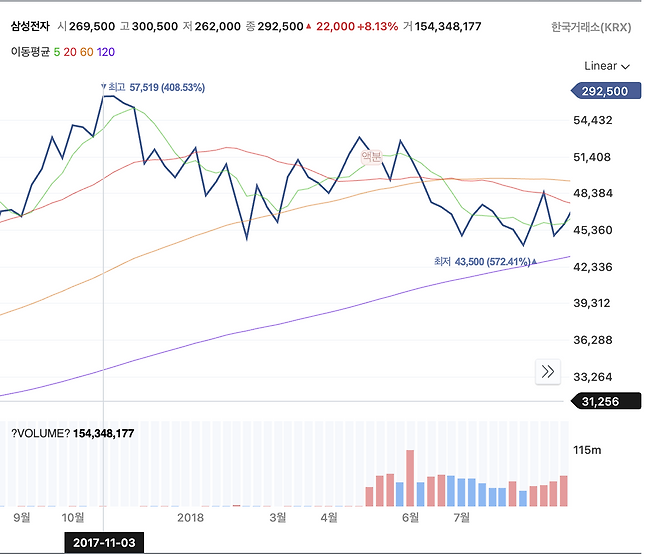This screenshot has height=560, width=658.
Task: Click the 2017-11-03 date marker
Action: pos(104,543)
